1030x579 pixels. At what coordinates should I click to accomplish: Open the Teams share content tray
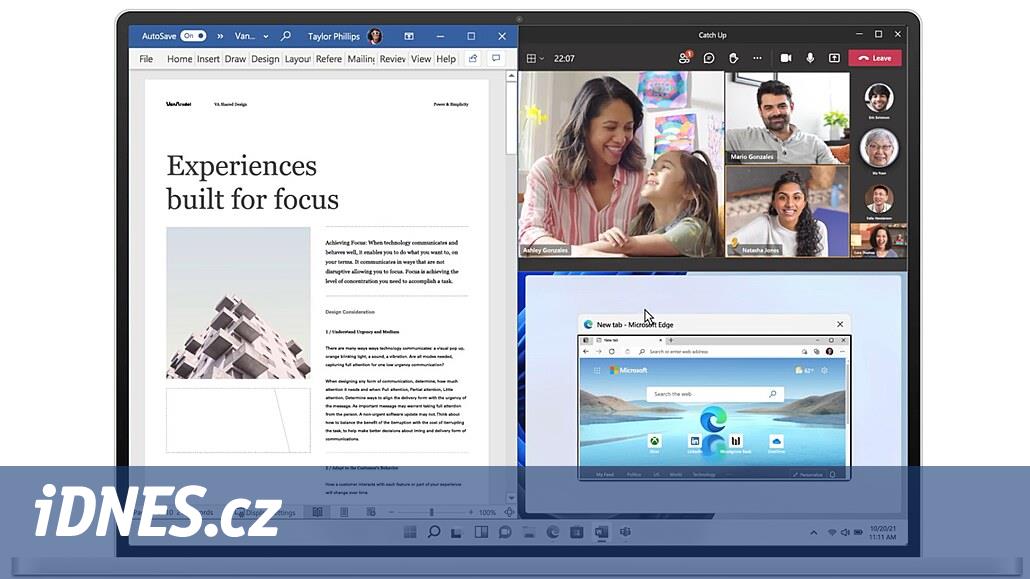834,58
